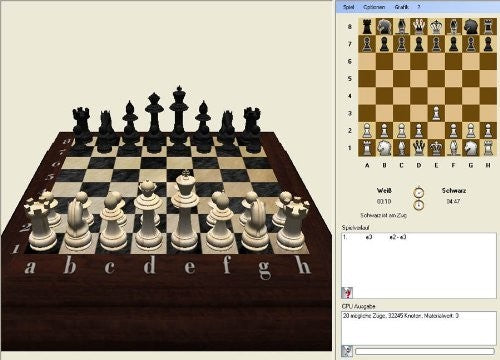Viewport: 500px width, 360px height.
Task: Select white pawn on d2 in 2D board
Action: (x=419, y=131)
